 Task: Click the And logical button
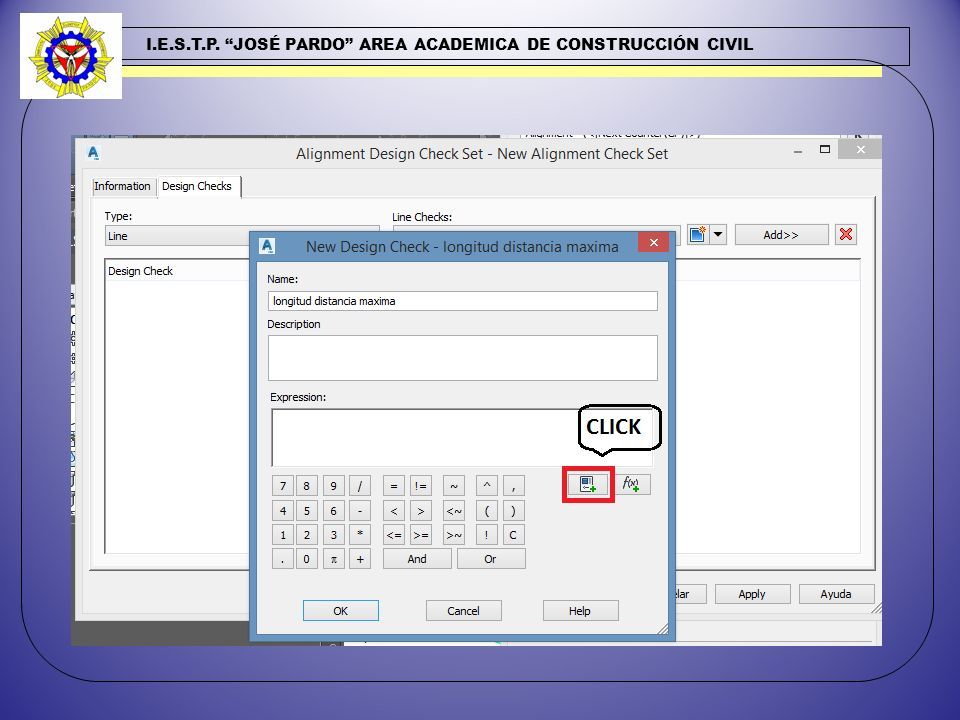[x=417, y=559]
